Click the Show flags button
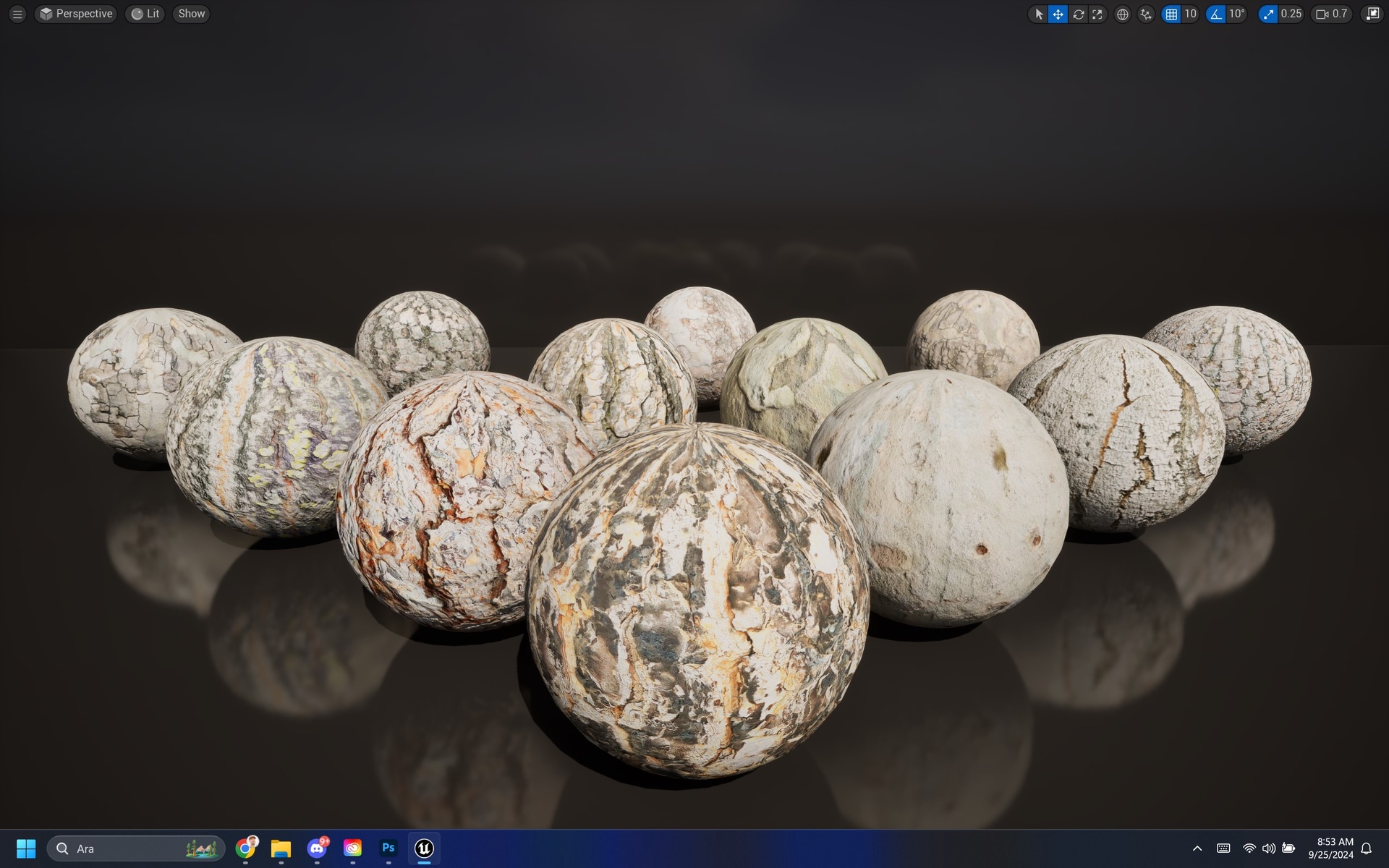 (191, 14)
